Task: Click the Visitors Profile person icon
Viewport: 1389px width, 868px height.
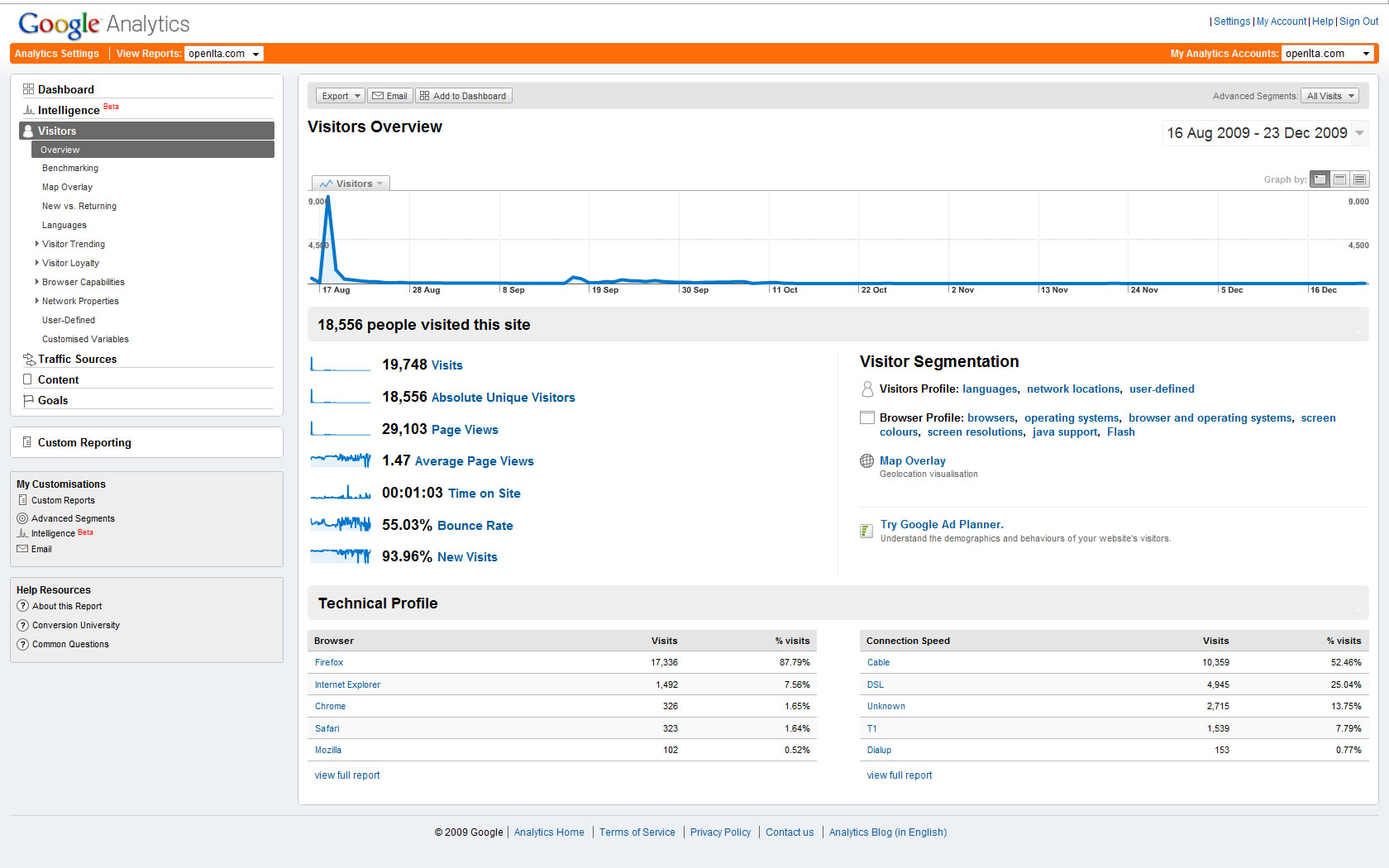Action: click(867, 389)
